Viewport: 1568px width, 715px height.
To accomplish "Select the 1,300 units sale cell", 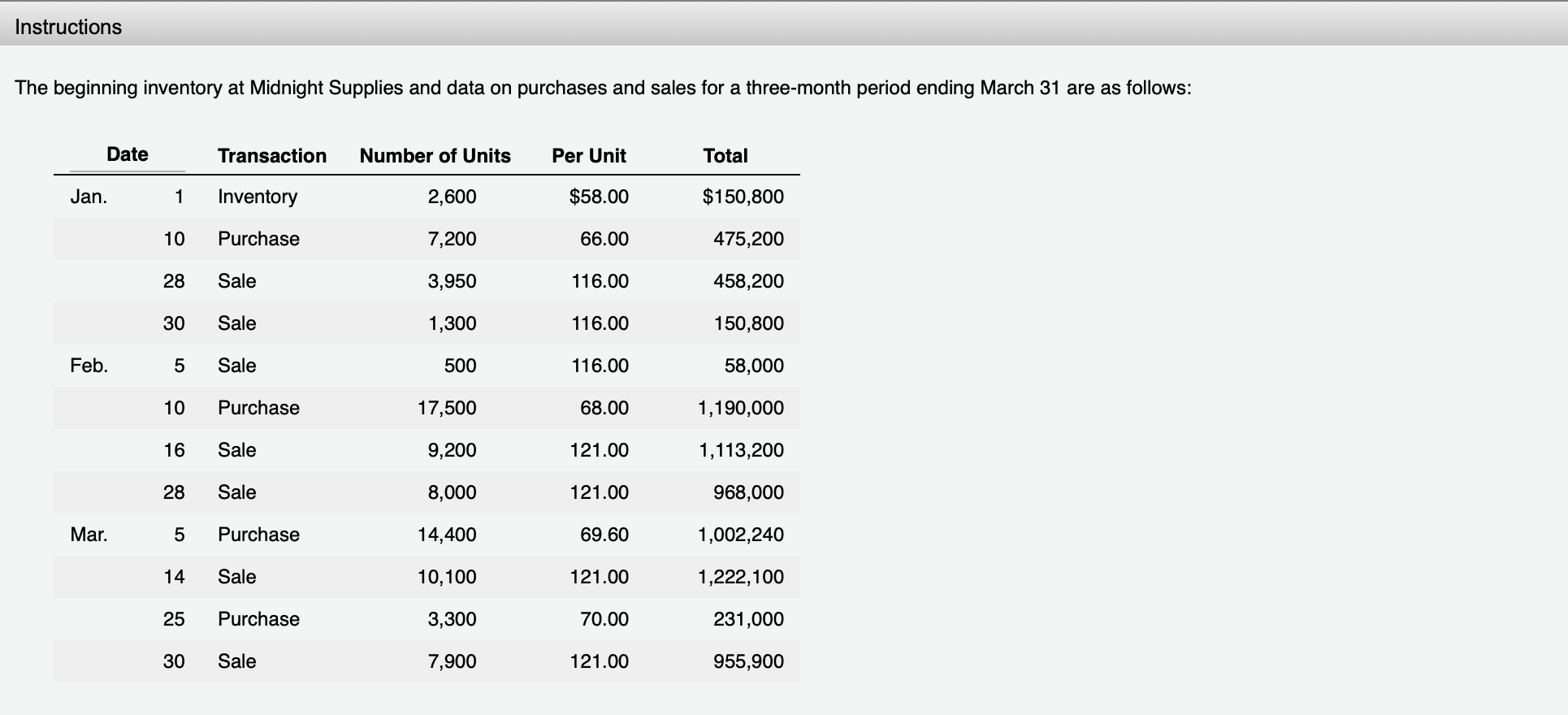I will [x=452, y=323].
